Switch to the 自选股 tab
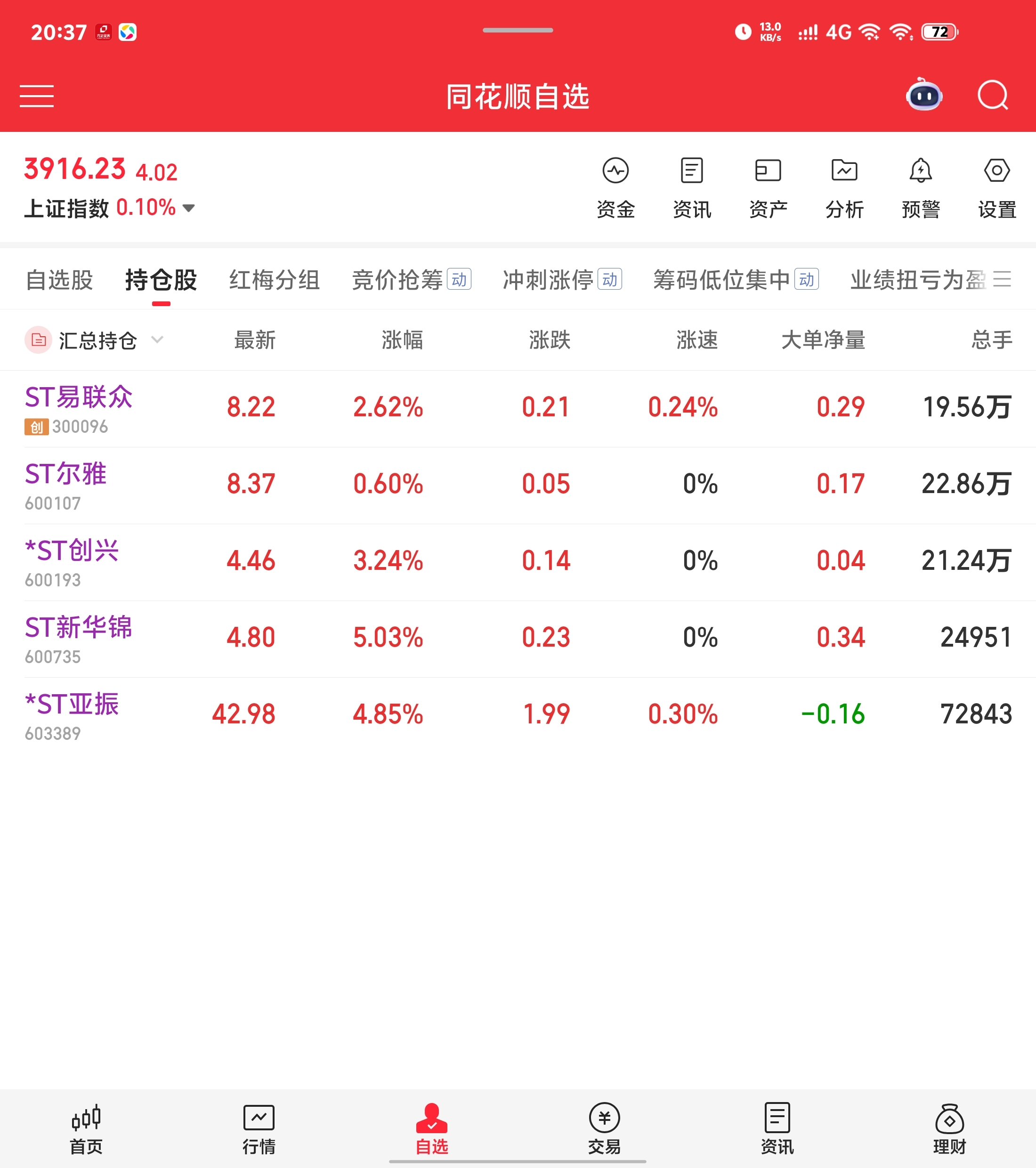Viewport: 1036px width, 1168px height. (x=59, y=280)
